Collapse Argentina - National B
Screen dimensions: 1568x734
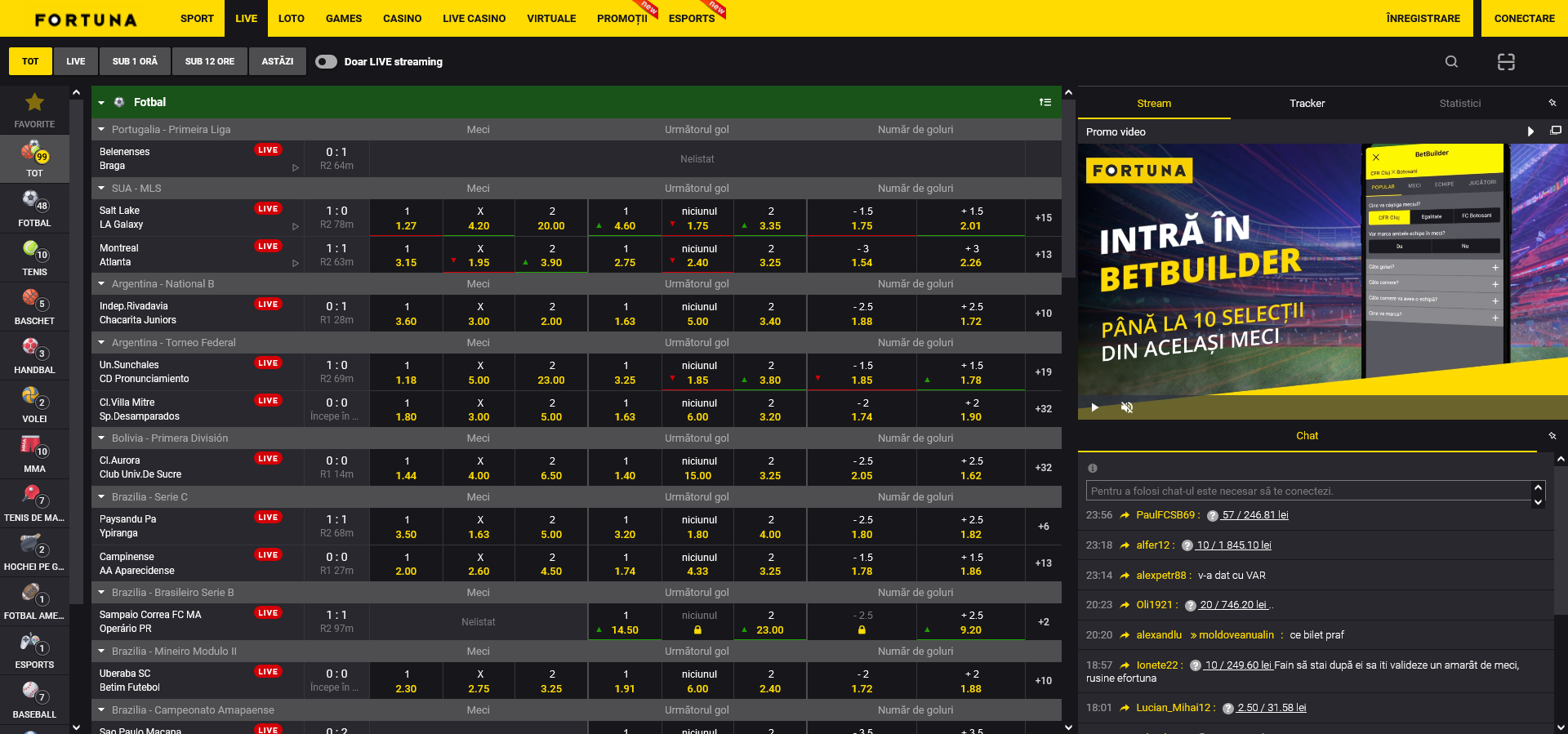[101, 283]
